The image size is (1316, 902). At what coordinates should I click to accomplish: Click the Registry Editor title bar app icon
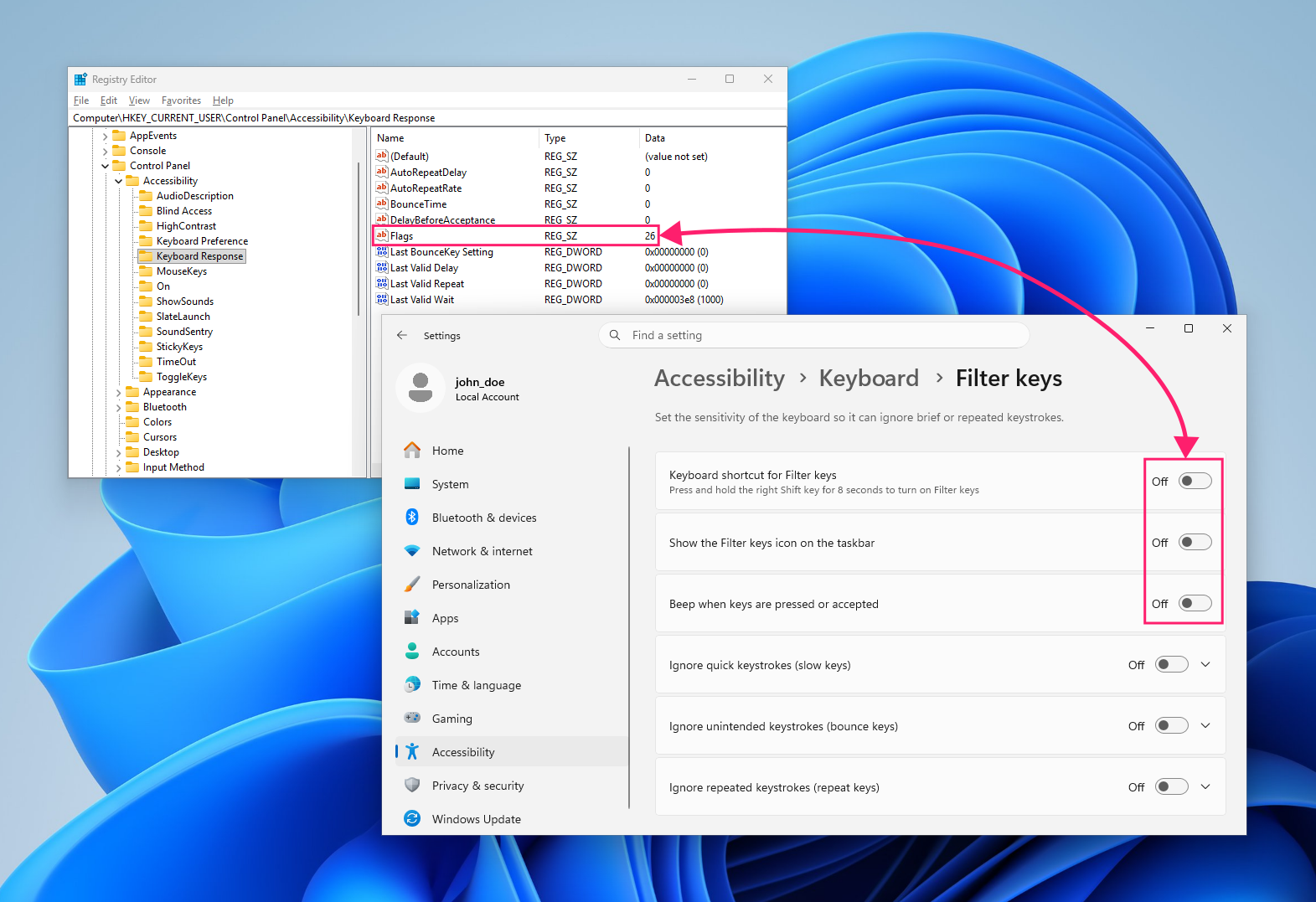(x=80, y=80)
